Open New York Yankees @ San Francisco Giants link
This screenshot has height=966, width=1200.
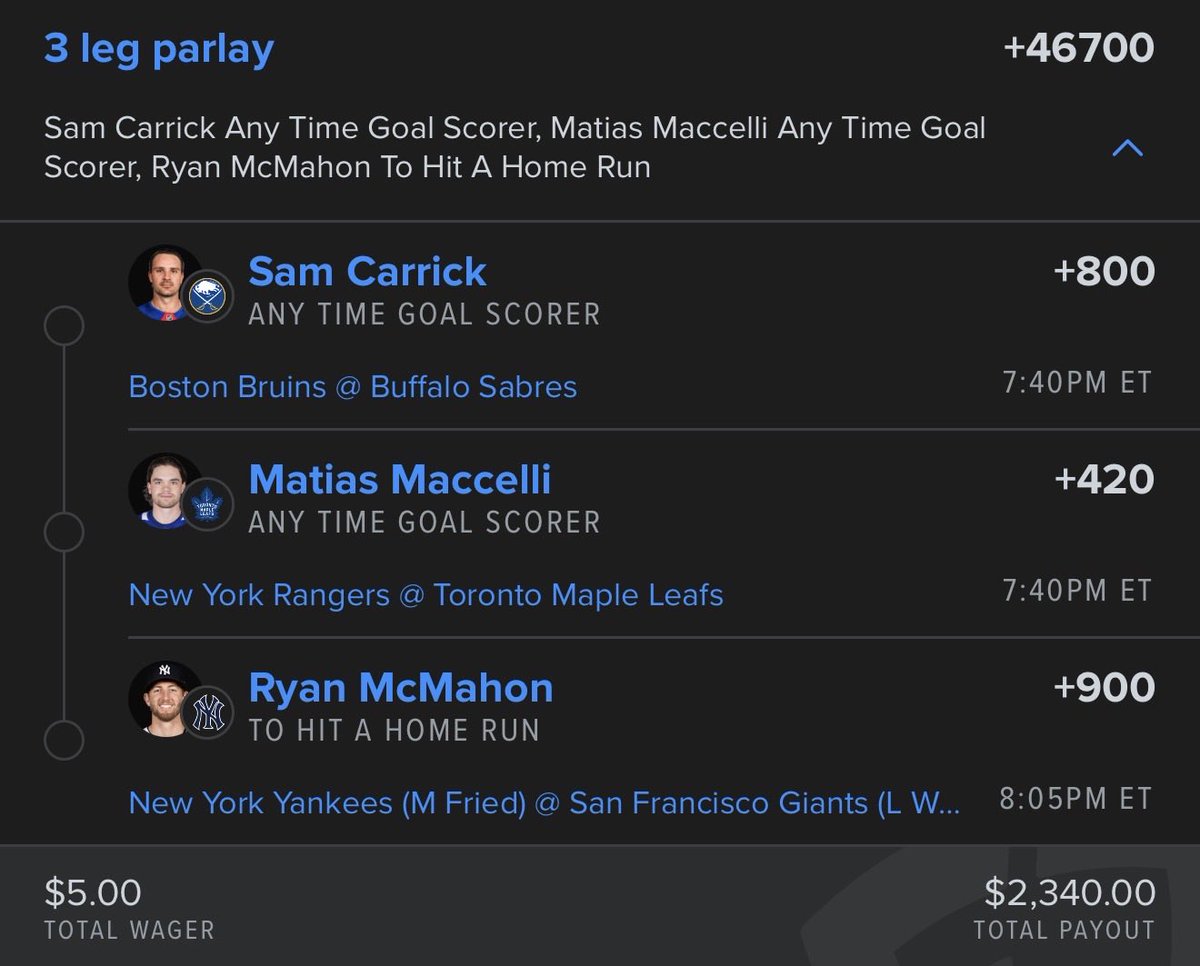click(x=545, y=803)
